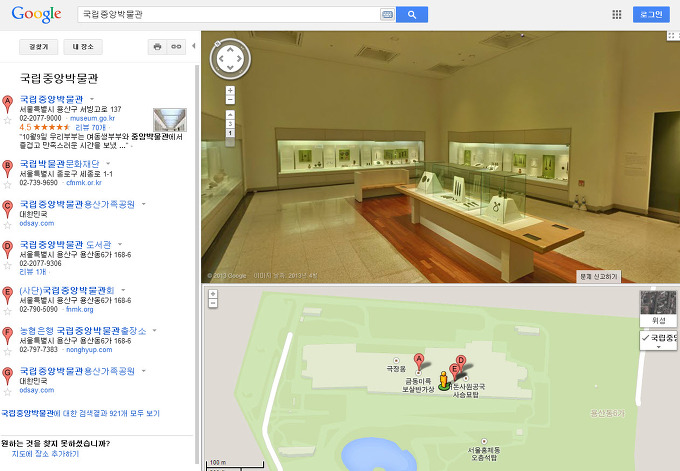Click the link (chain) share icon

click(177, 46)
